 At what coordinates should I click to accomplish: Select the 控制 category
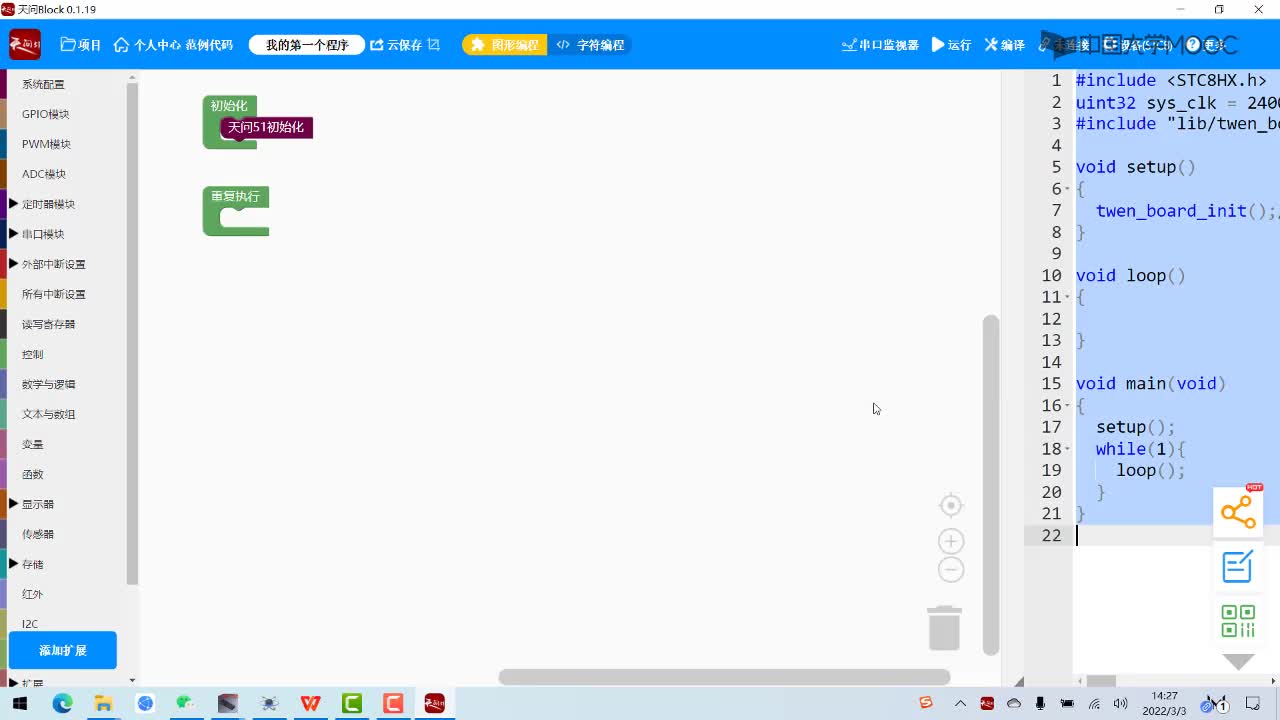pyautogui.click(x=32, y=354)
